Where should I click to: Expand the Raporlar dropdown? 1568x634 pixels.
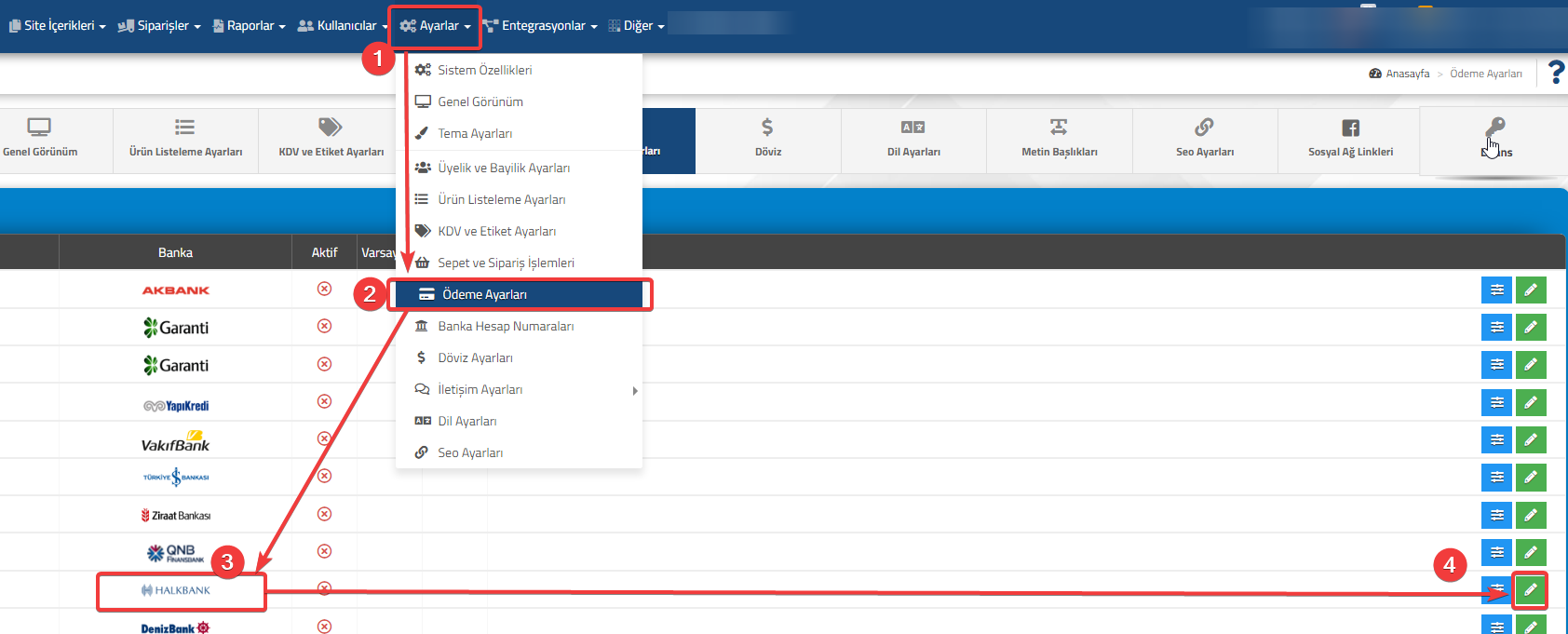click(x=249, y=26)
